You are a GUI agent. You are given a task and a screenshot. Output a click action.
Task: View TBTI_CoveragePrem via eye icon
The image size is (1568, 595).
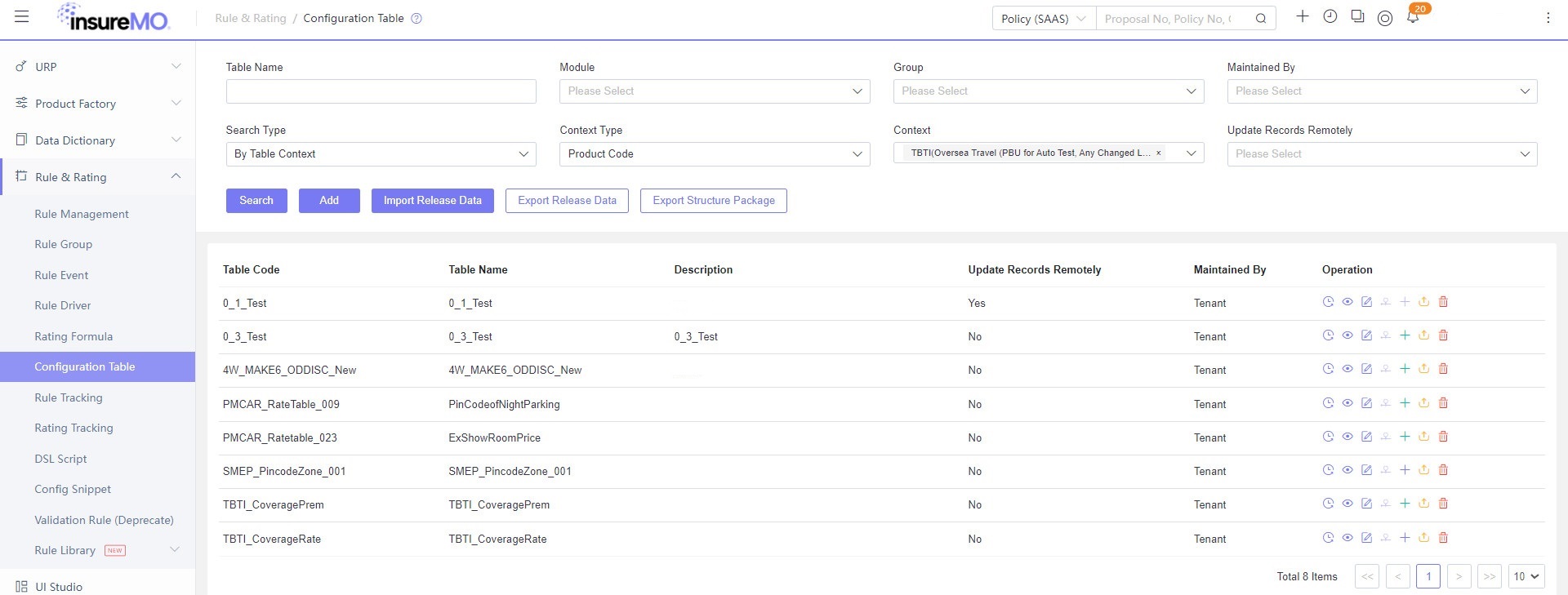click(x=1347, y=504)
